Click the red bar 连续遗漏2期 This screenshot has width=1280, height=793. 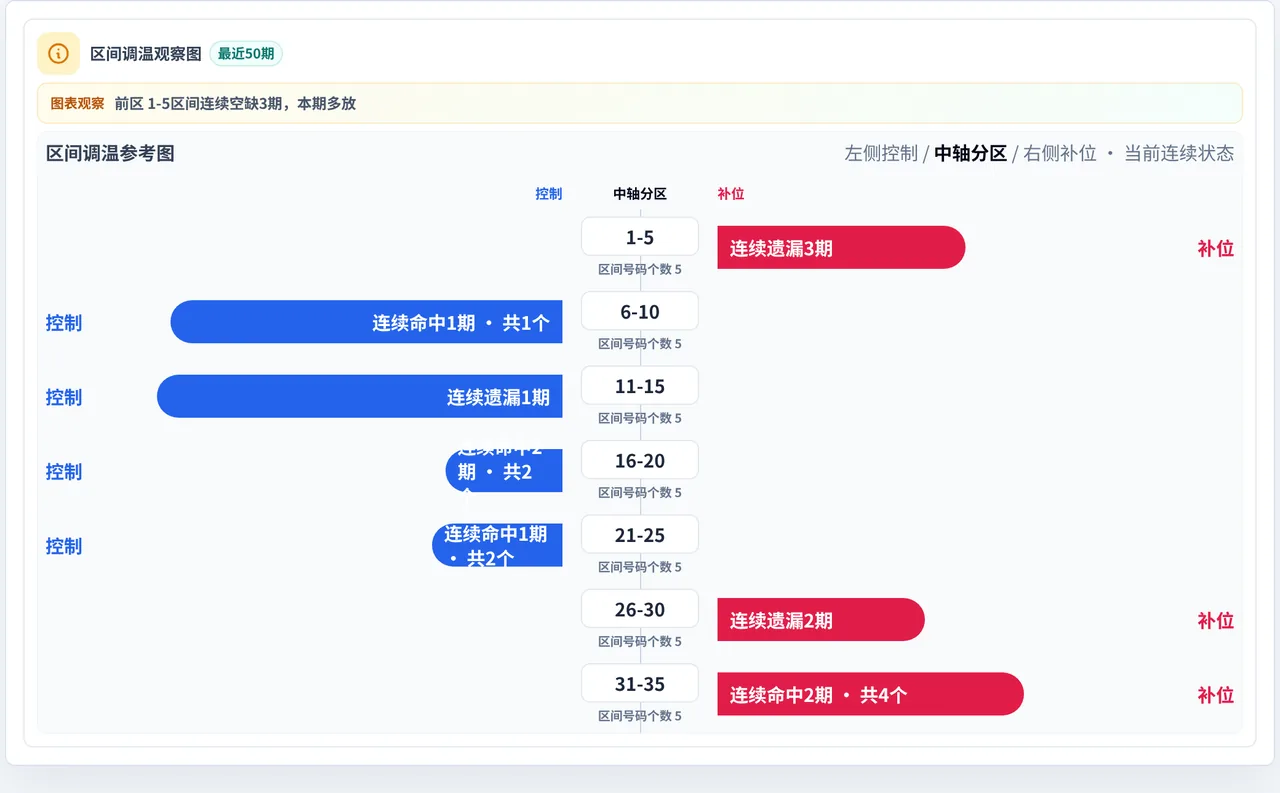pos(821,620)
